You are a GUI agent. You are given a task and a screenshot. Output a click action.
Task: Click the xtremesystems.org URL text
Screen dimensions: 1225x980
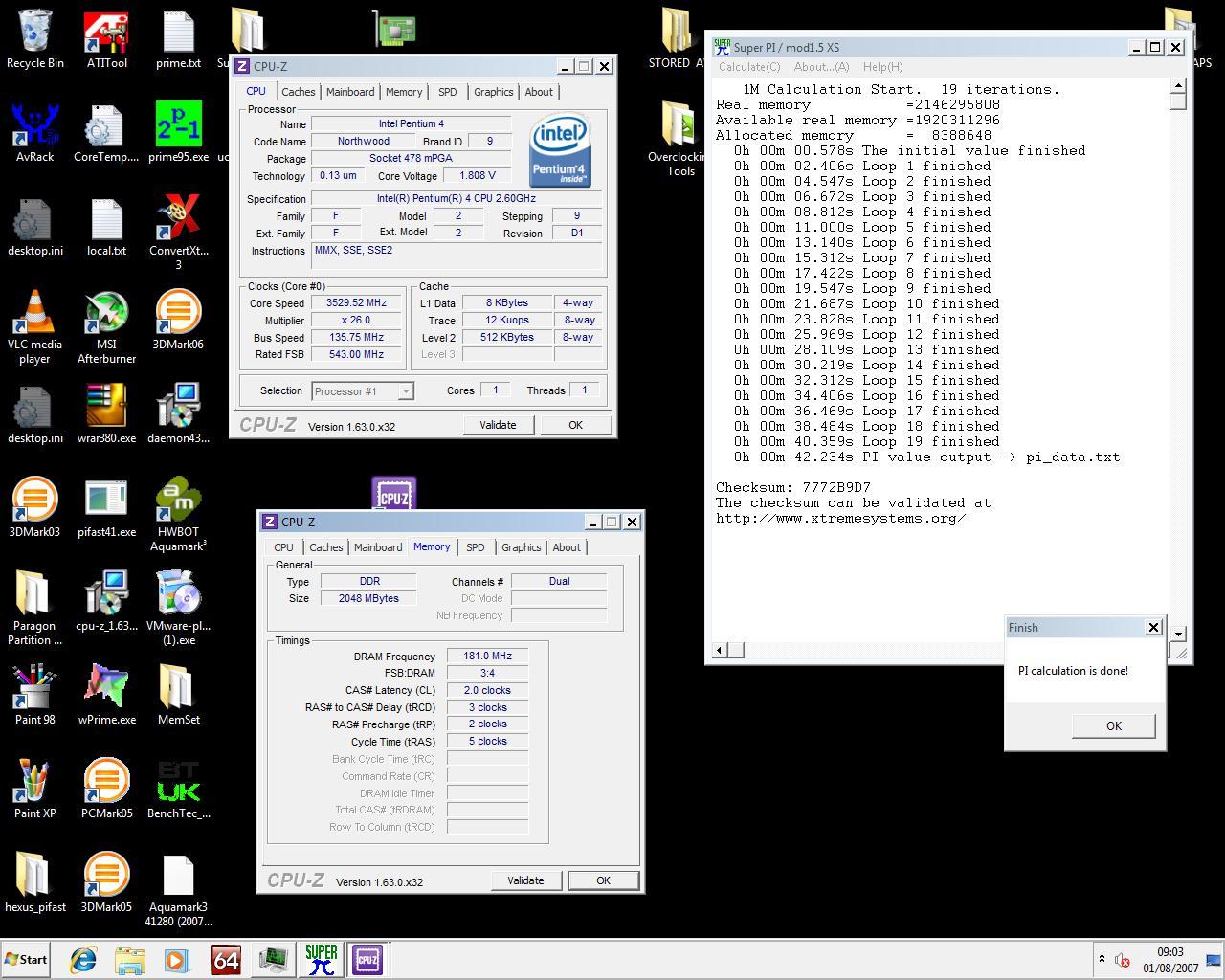pyautogui.click(x=841, y=518)
